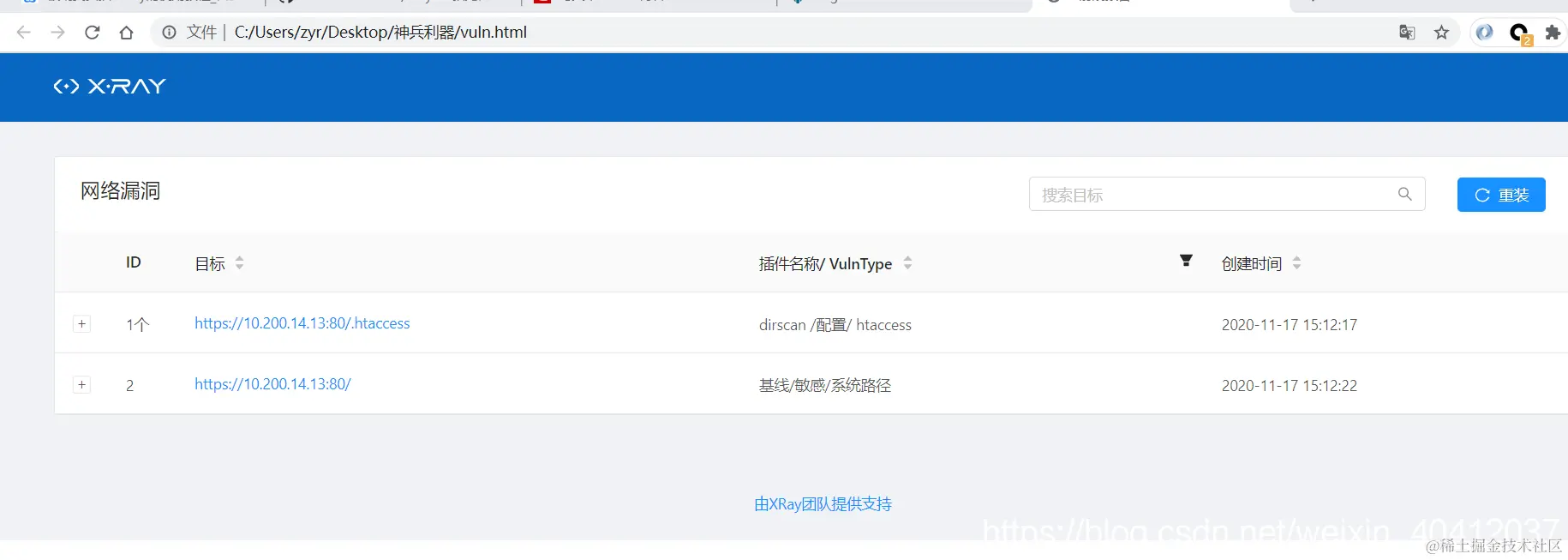Sort by 创建时间 column arrows

[x=1296, y=263]
